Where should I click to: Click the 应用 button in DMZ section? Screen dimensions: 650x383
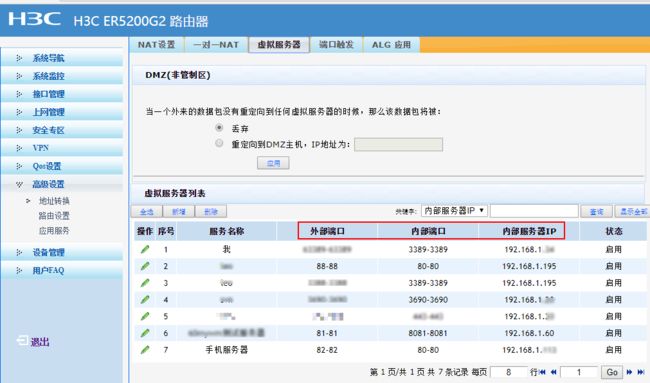click(273, 163)
